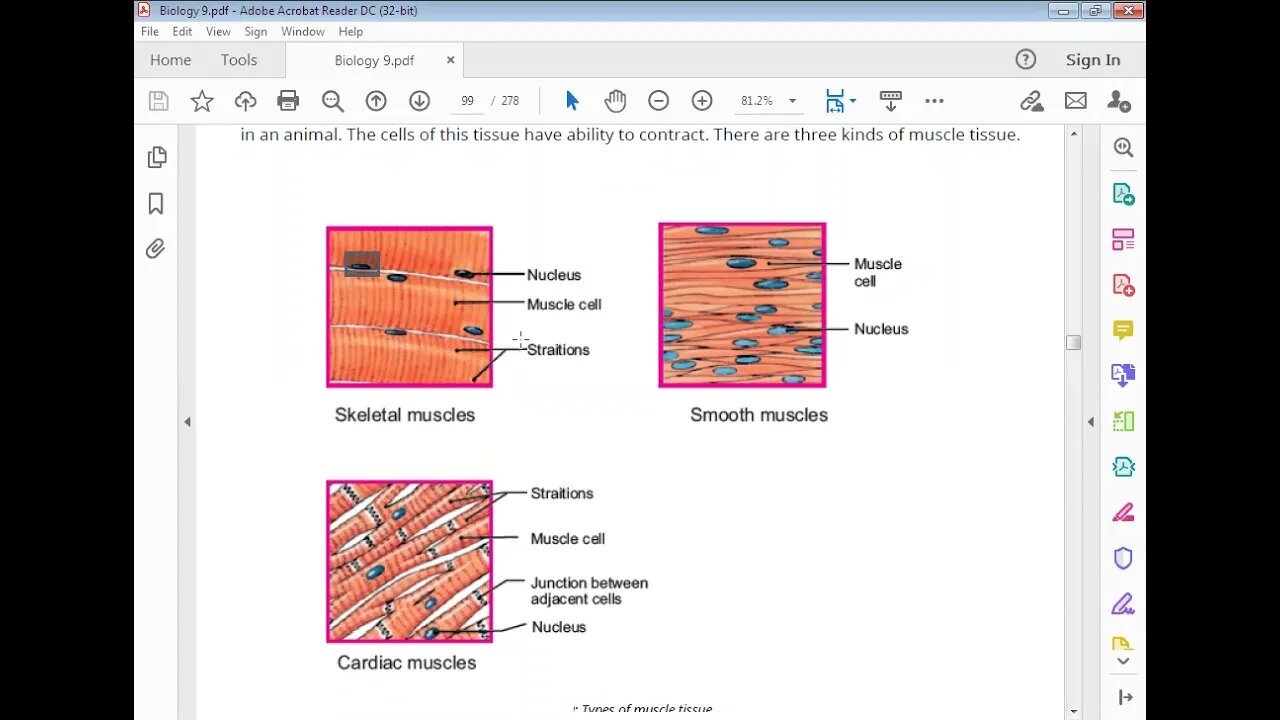Click the "Skeletal muscles" caption
The image size is (1280, 720).
pos(405,415)
